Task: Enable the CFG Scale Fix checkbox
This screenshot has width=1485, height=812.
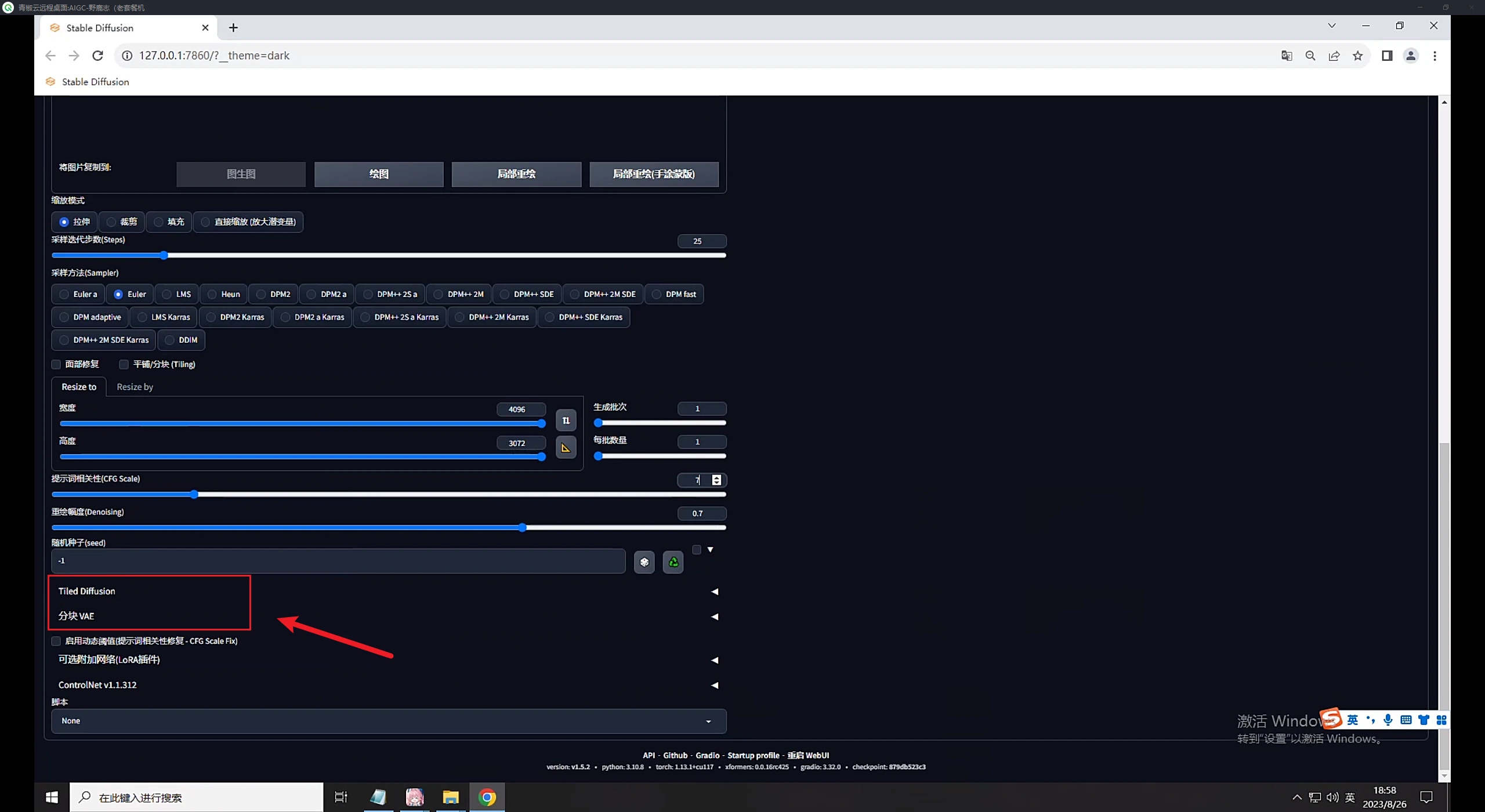Action: (56, 641)
